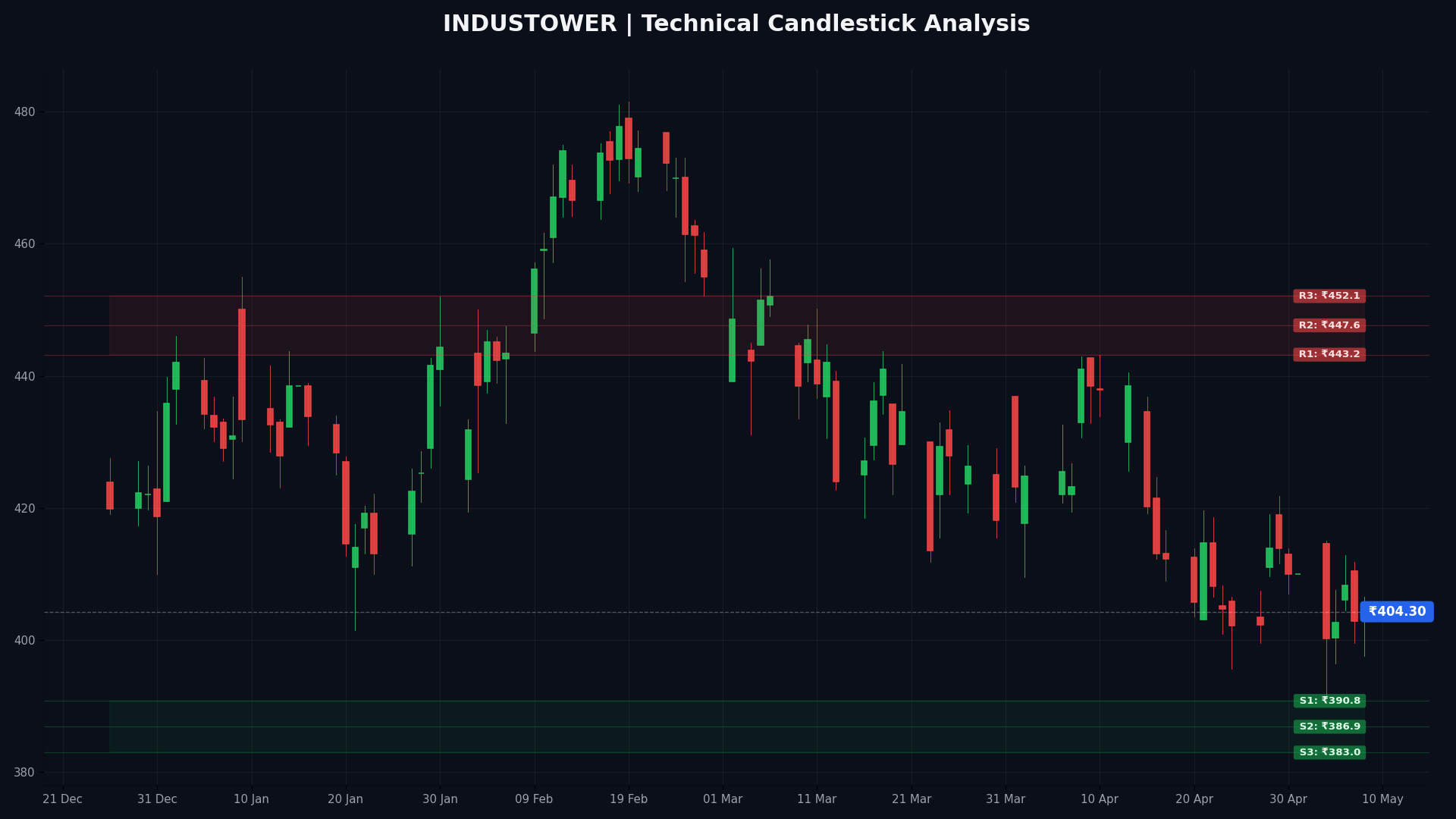Click the 10 Jan date label
The width and height of the screenshot is (1456, 819).
tap(252, 799)
